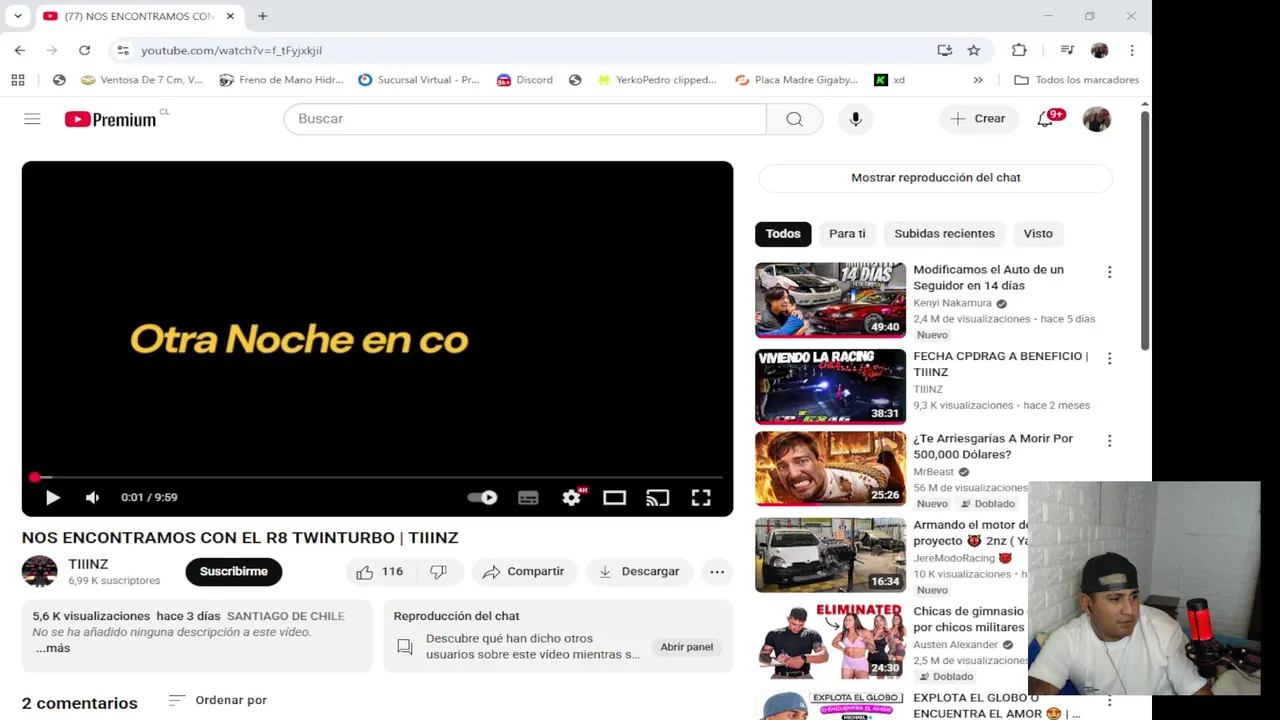Image resolution: width=1280 pixels, height=720 pixels.
Task: Go to the YouTube Premium home logo
Action: point(111,119)
